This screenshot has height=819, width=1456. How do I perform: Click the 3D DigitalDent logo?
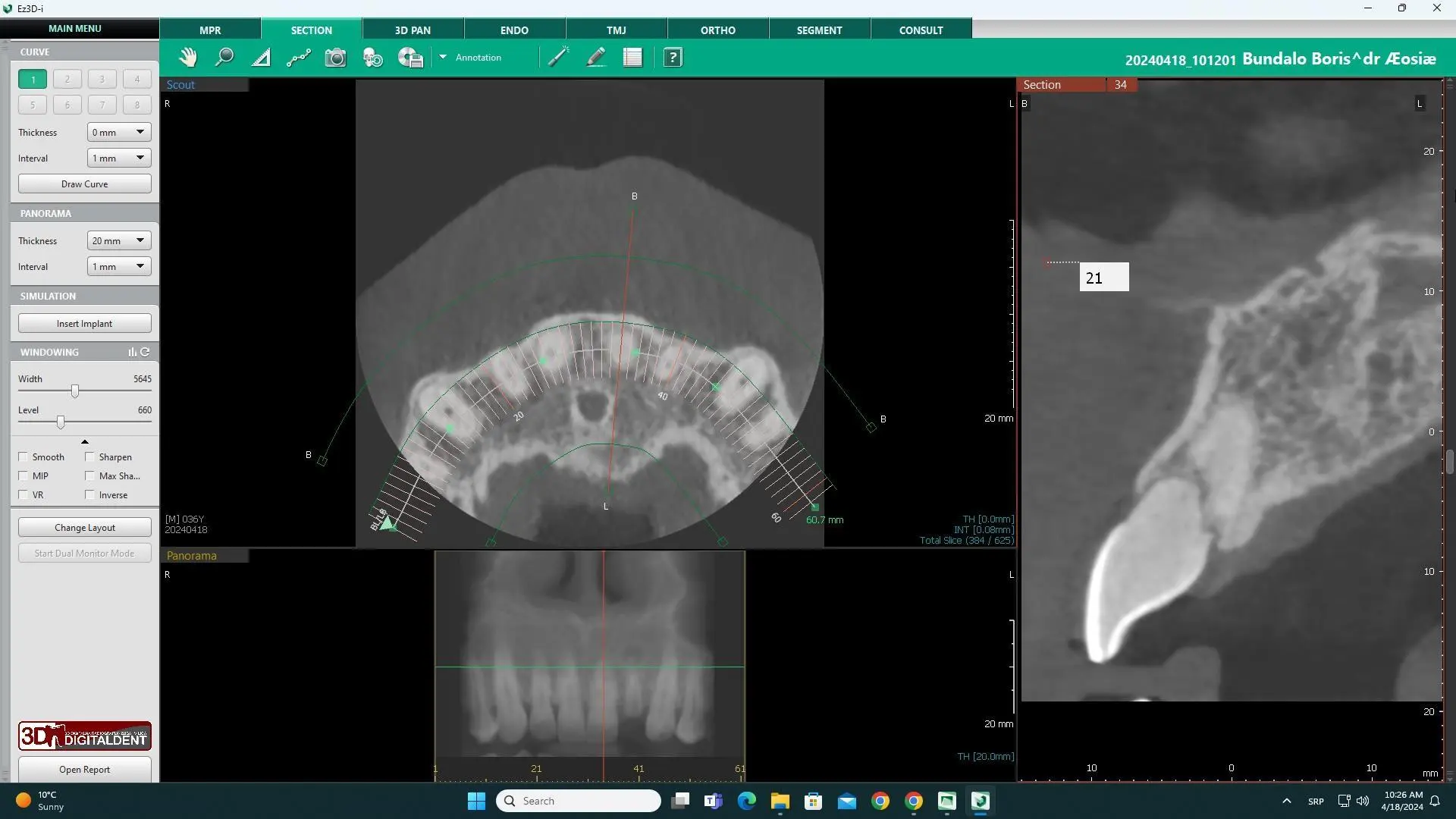(85, 736)
